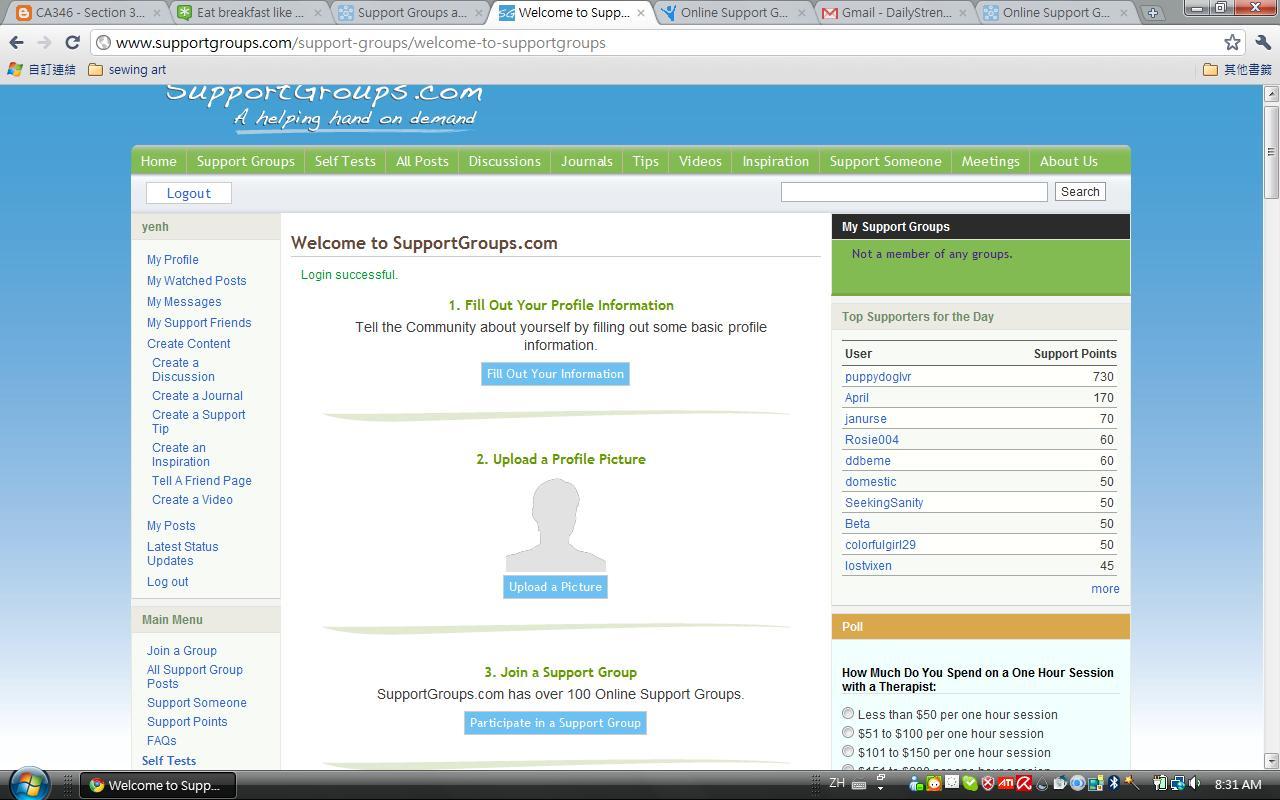The width and height of the screenshot is (1280, 800).
Task: Open the Meetings menu item
Action: point(990,161)
